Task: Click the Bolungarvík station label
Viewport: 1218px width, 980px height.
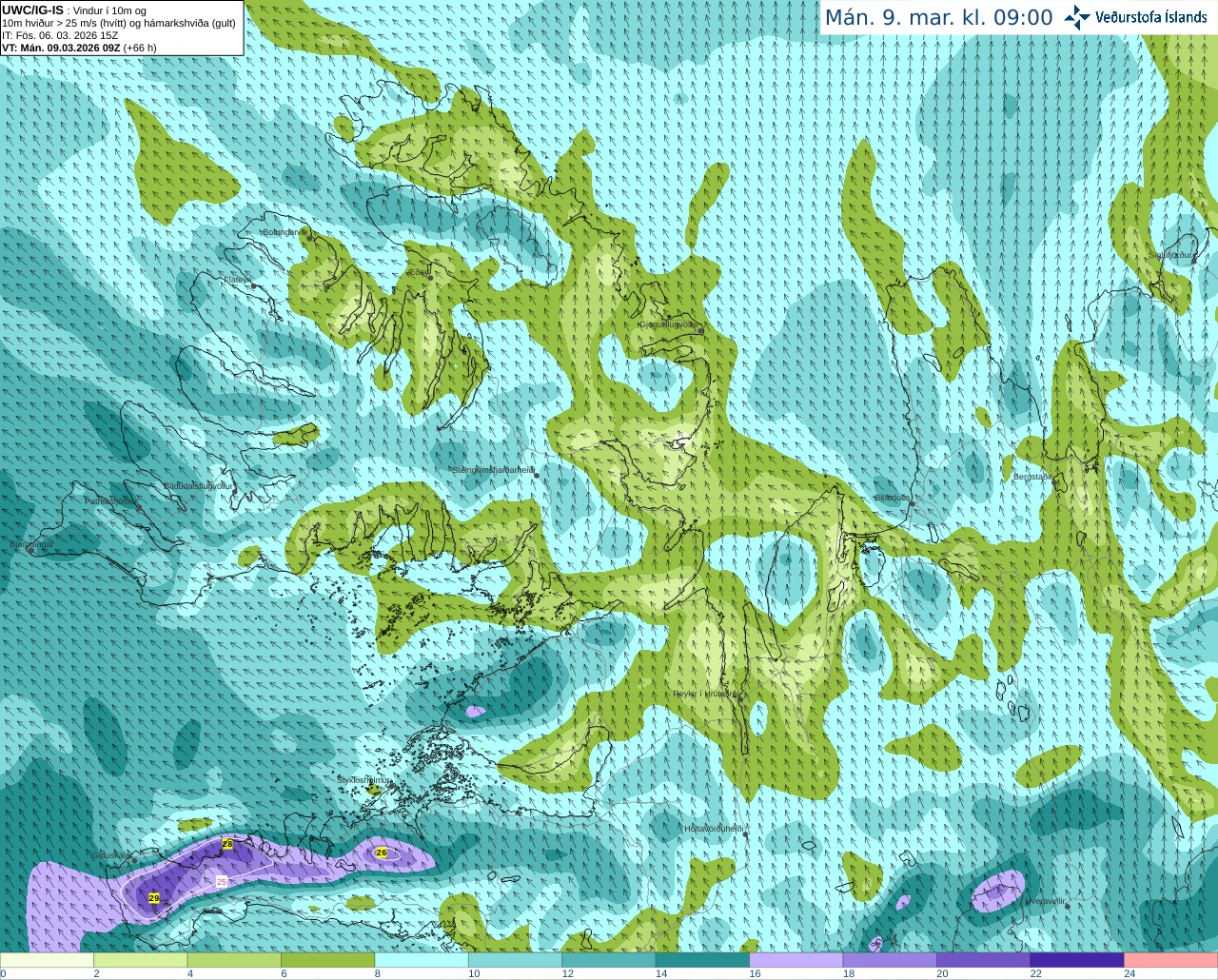Action: coord(285,232)
